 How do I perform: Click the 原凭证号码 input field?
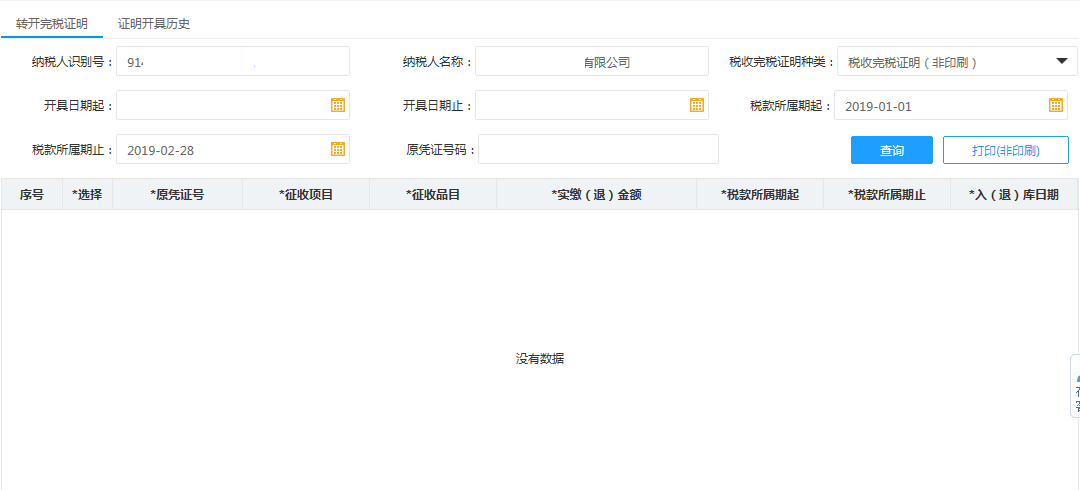598,150
